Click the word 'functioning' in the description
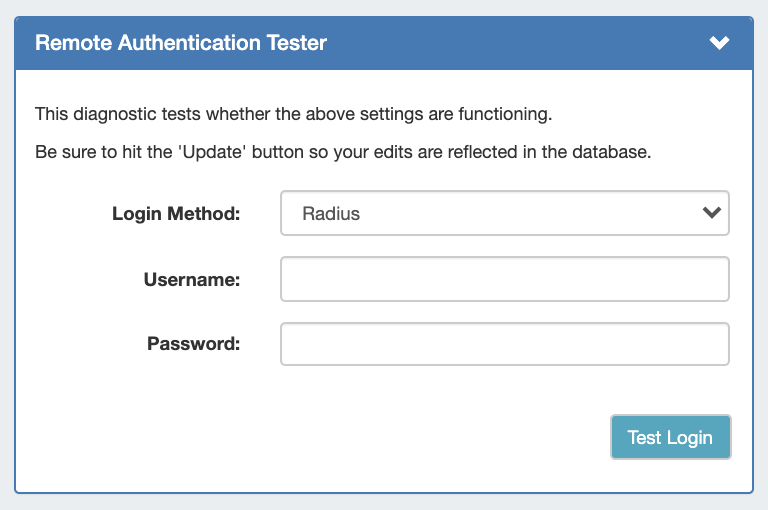Viewport: 768px width, 510px height. coord(504,114)
